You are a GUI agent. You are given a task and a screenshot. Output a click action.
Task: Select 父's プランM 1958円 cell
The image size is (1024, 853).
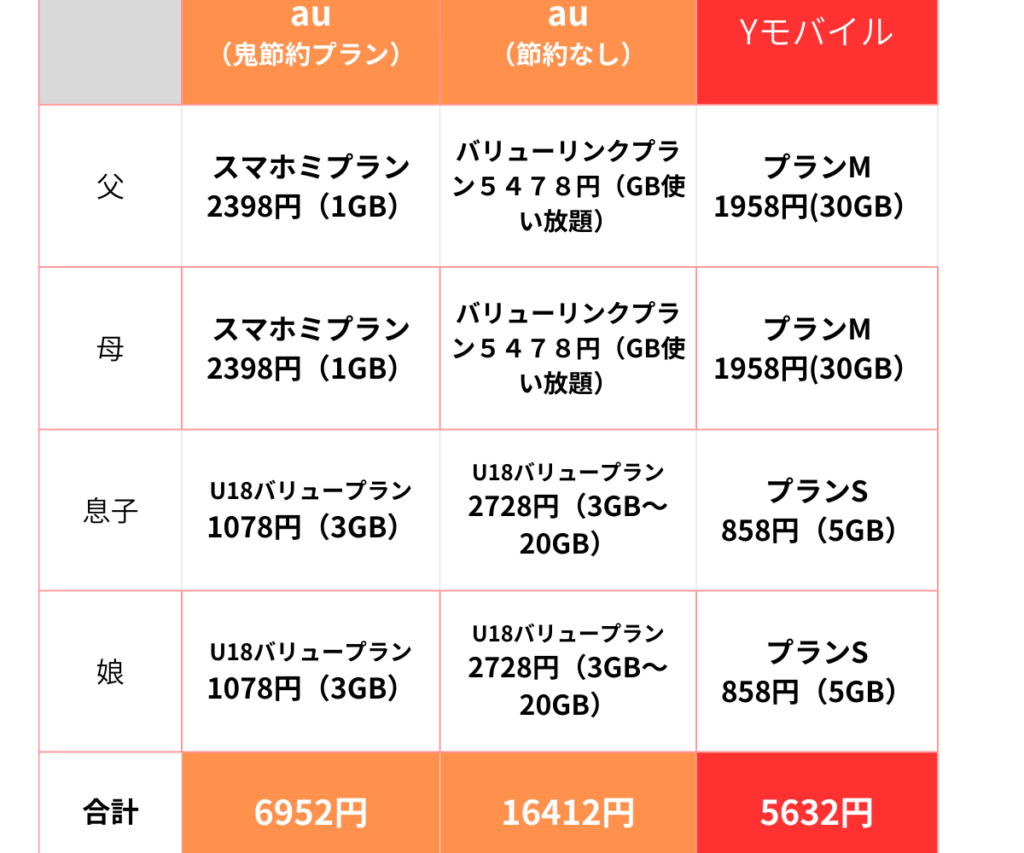817,186
